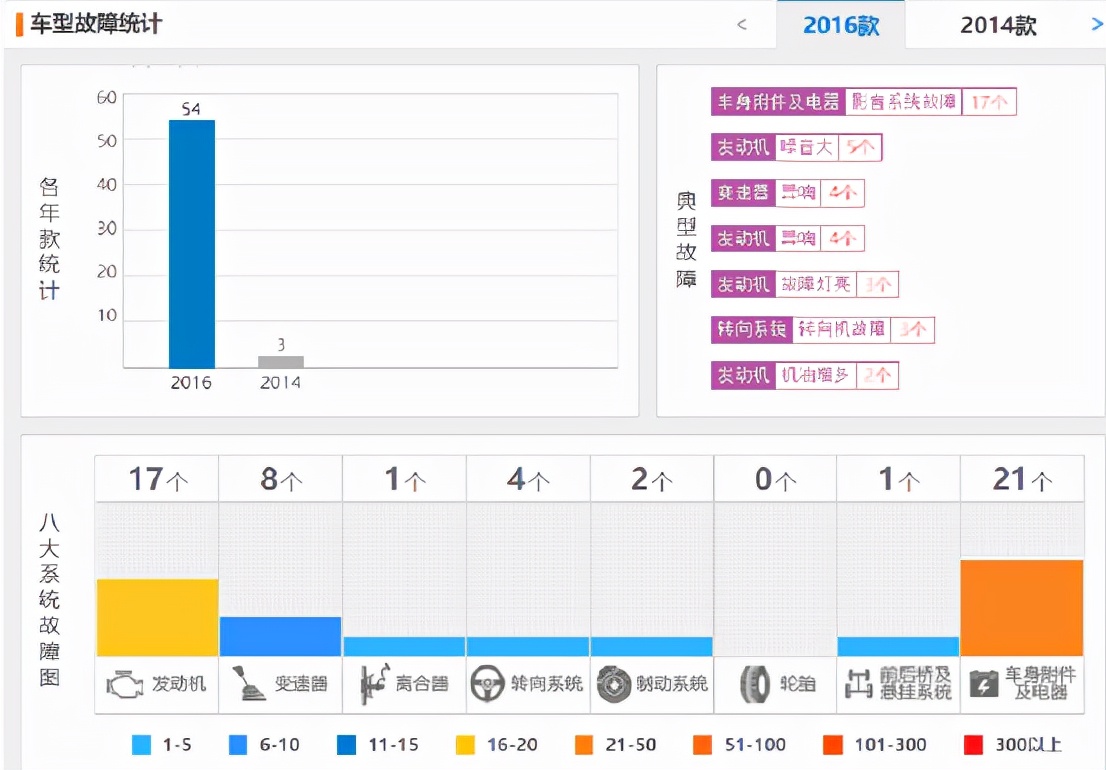Select the 发动机 engine icon
Image resolution: width=1106 pixels, height=770 pixels.
click(x=125, y=685)
